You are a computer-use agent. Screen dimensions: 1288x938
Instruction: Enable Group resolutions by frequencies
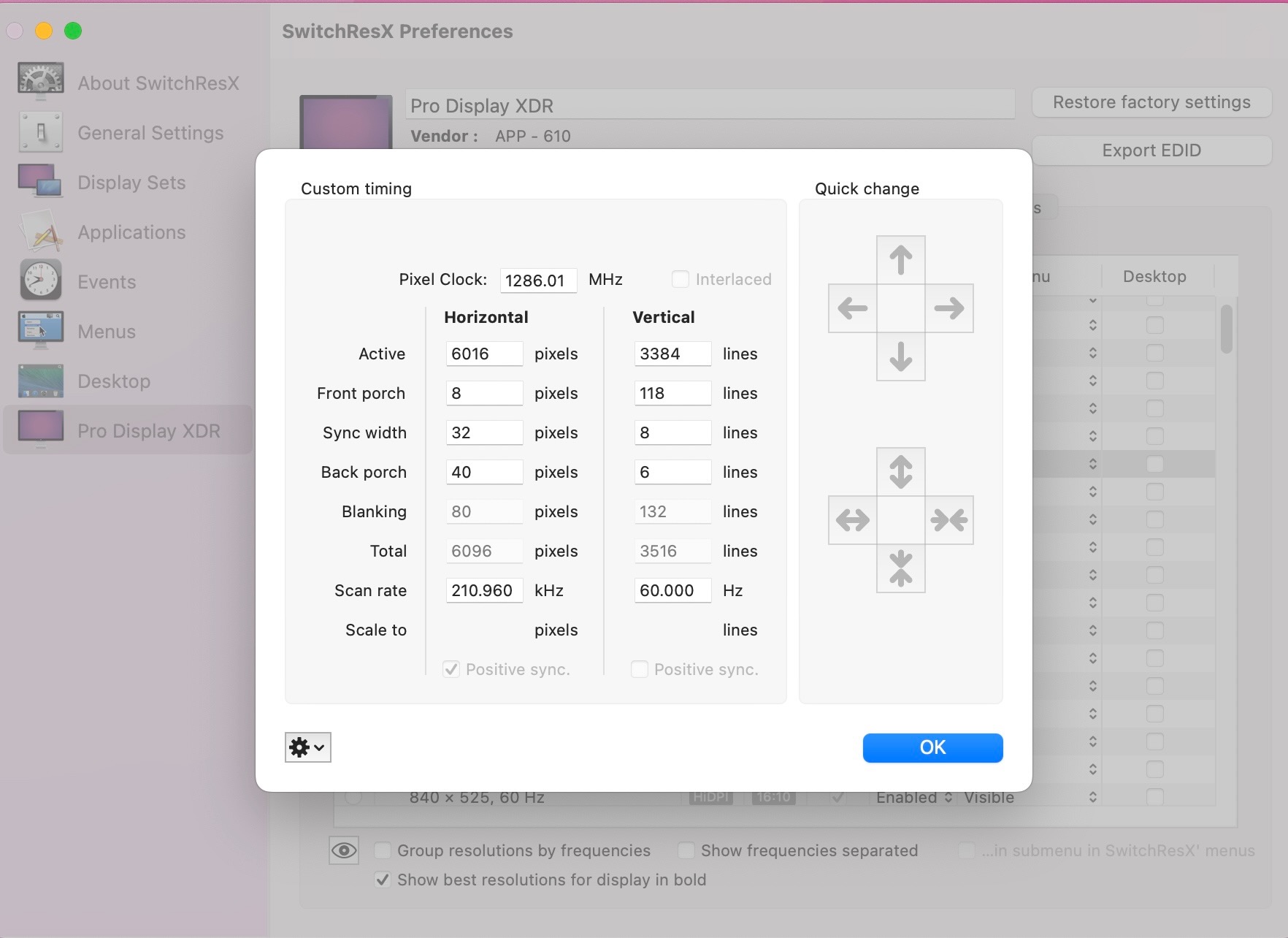point(382,850)
